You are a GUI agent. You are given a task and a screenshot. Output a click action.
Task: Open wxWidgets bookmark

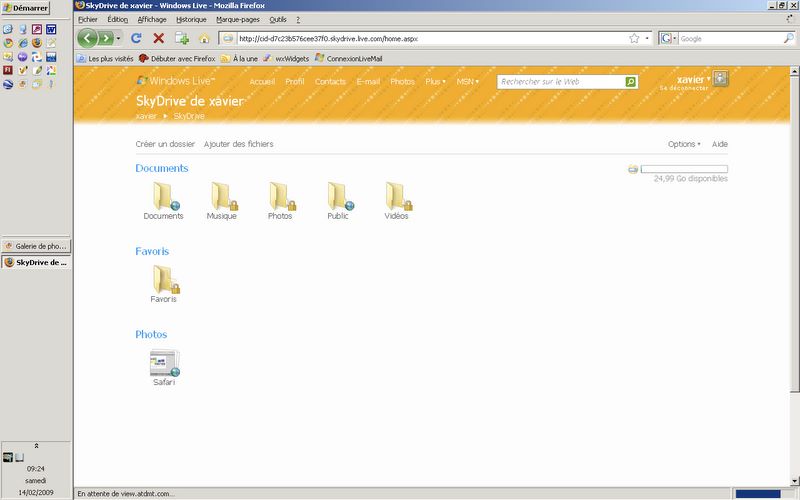pyautogui.click(x=286, y=59)
